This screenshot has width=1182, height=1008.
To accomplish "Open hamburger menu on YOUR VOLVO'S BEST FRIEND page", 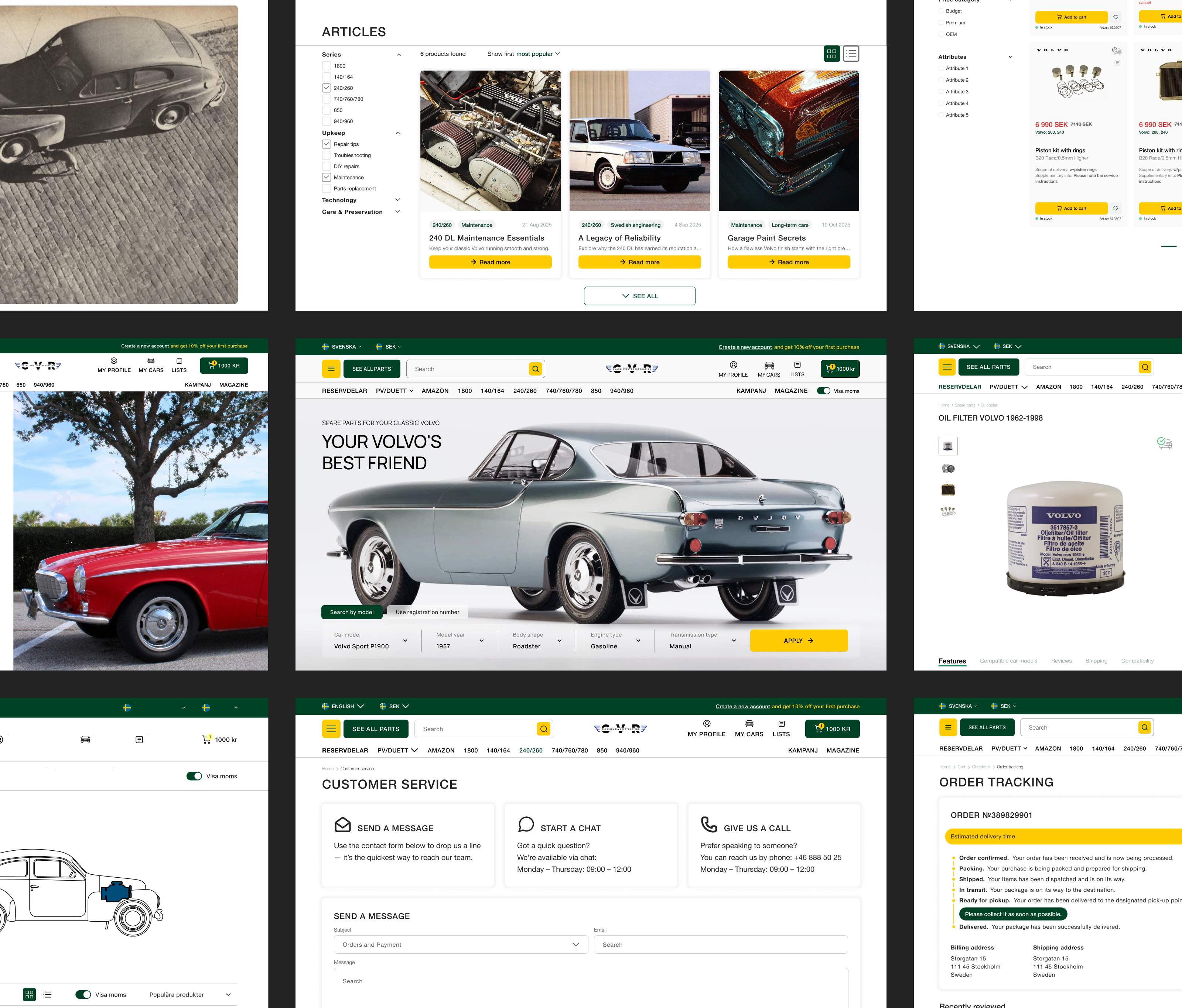I will coord(331,369).
